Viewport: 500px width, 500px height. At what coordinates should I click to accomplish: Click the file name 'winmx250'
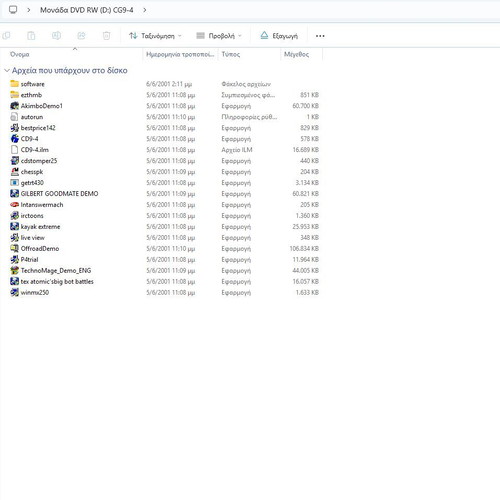(35, 293)
